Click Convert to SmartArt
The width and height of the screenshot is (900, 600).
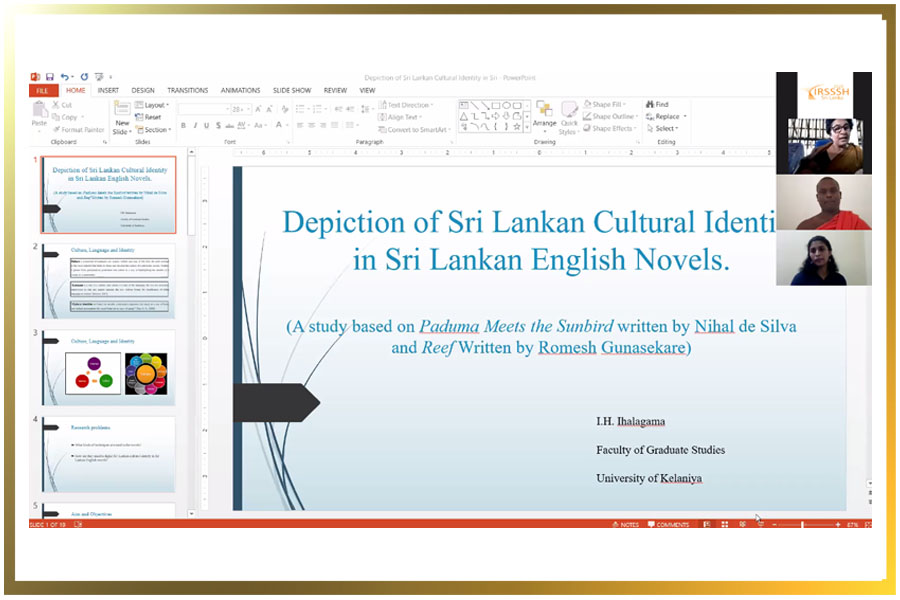coord(414,130)
